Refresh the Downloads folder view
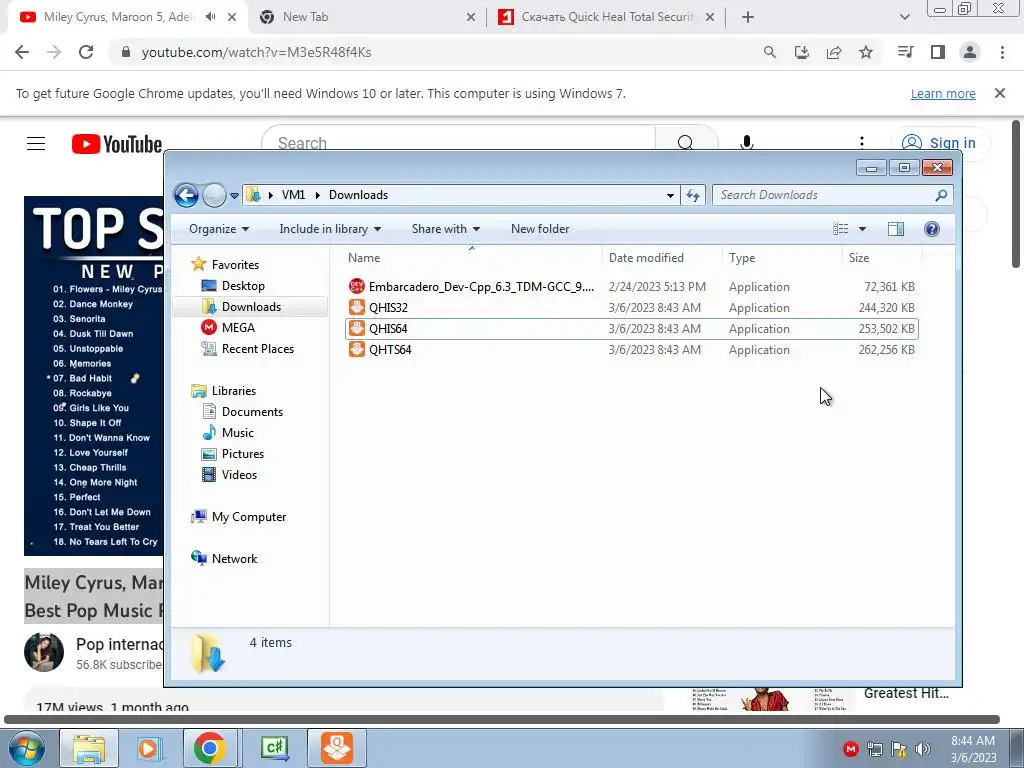This screenshot has height=768, width=1024. (693, 195)
